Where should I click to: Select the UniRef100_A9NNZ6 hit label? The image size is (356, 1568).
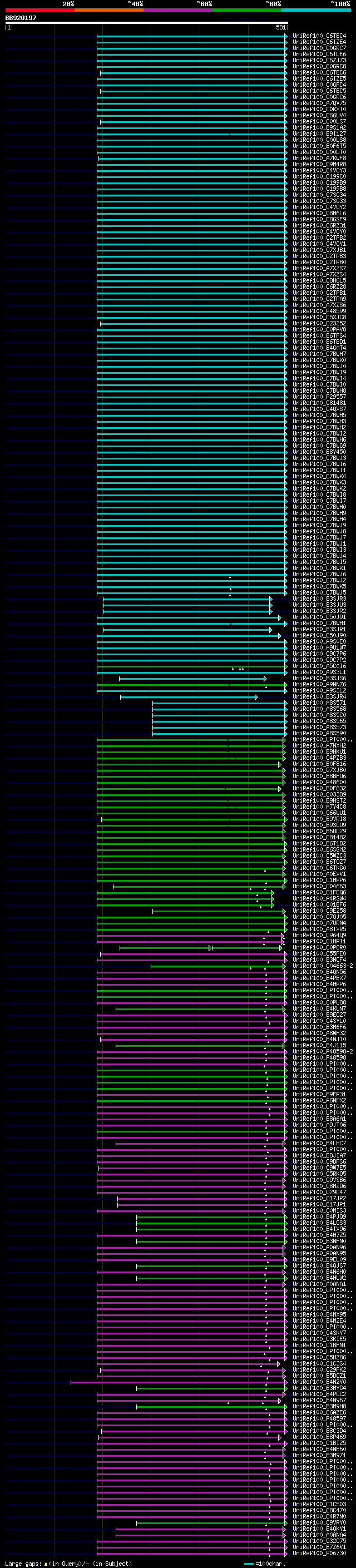tap(319, 684)
